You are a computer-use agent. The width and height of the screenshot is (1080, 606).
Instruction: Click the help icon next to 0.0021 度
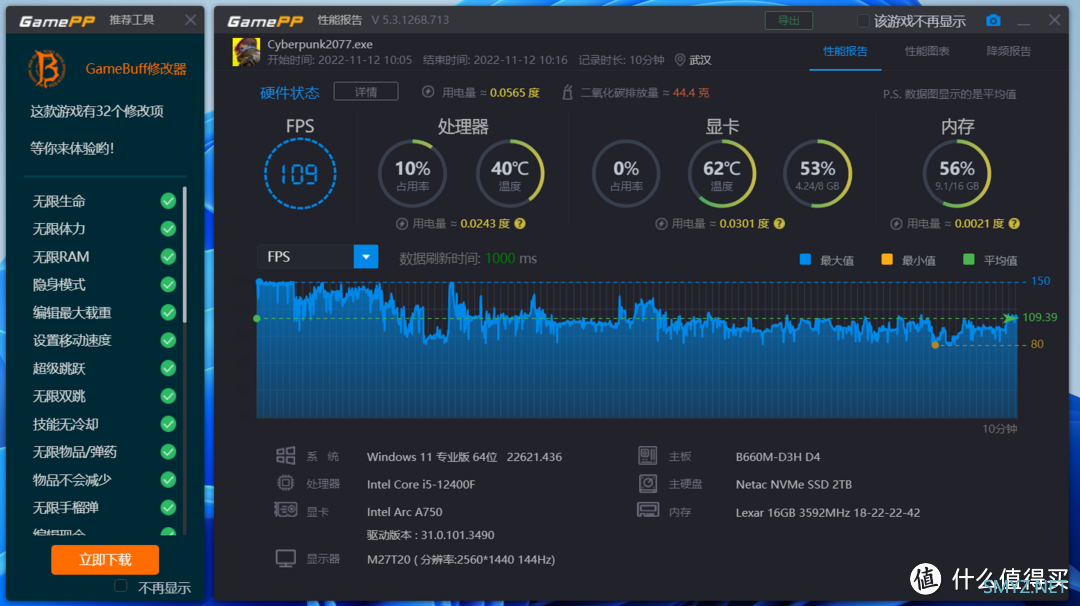[1014, 223]
